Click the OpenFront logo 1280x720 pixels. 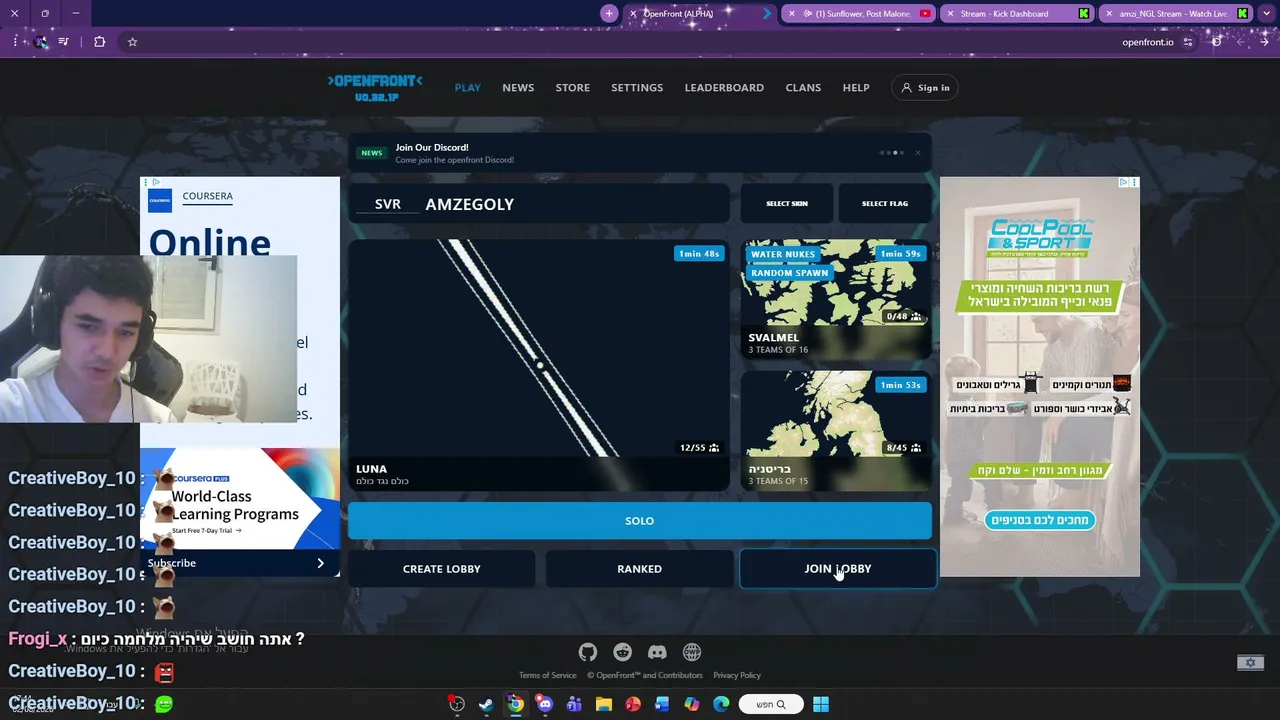tap(375, 87)
